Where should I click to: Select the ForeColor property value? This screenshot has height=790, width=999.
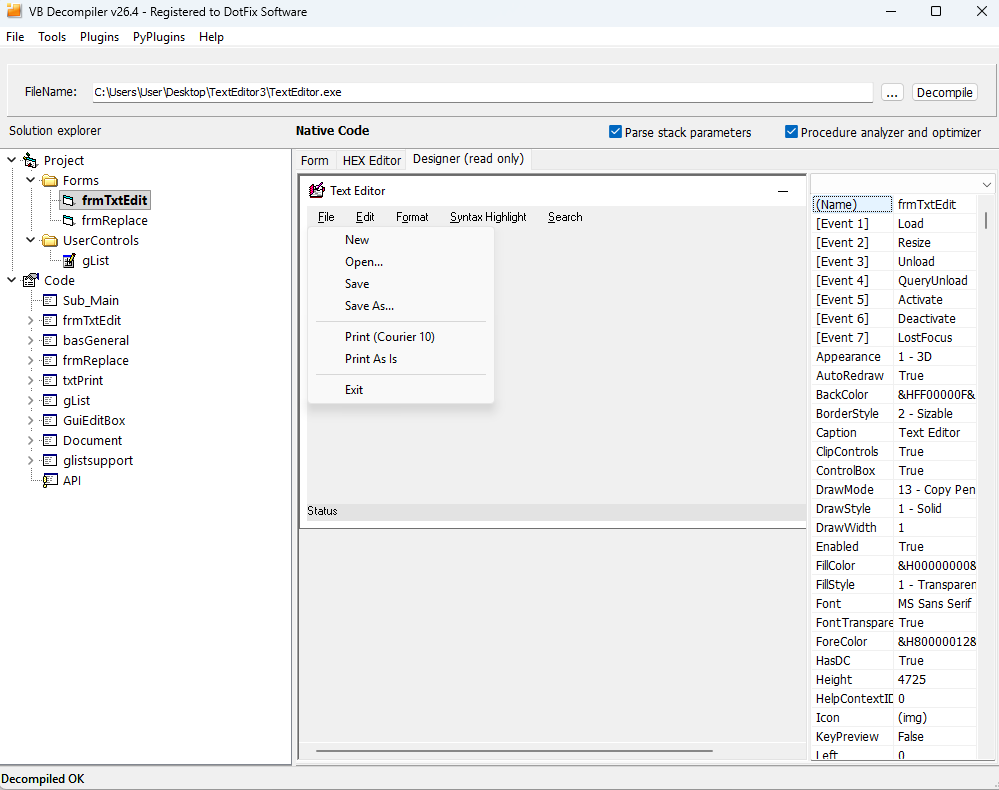click(x=935, y=642)
